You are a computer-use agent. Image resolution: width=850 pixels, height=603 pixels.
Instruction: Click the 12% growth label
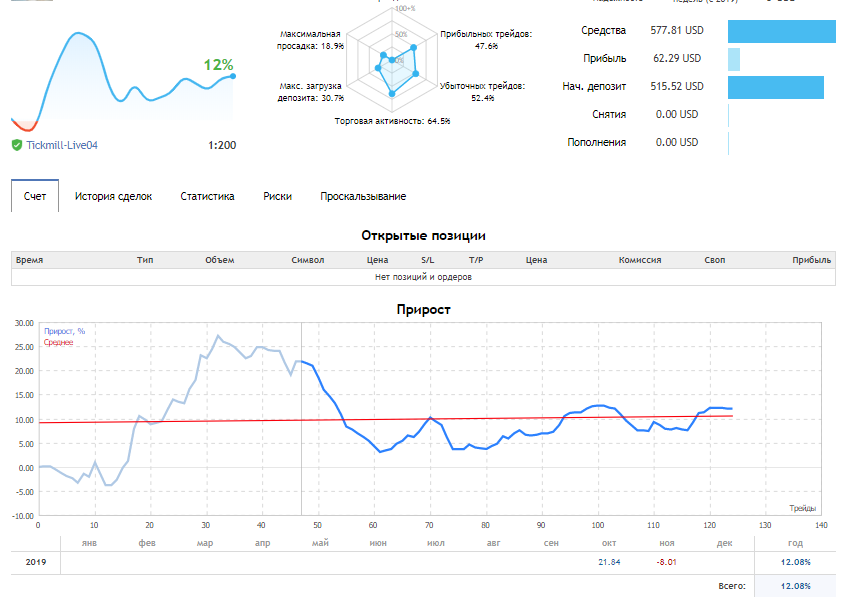[x=218, y=65]
